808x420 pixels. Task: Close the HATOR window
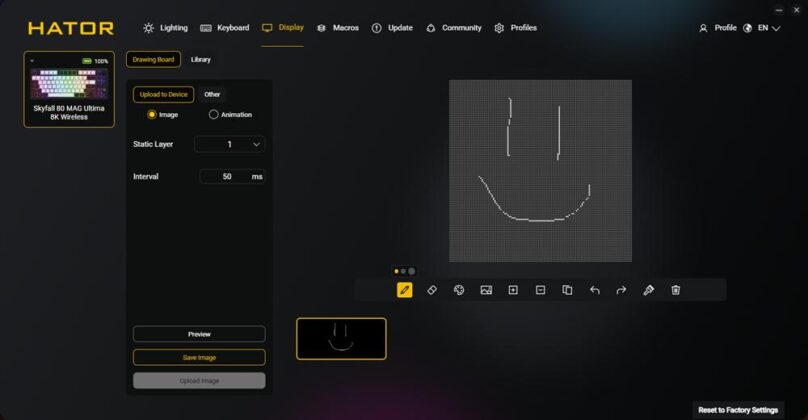click(796, 10)
